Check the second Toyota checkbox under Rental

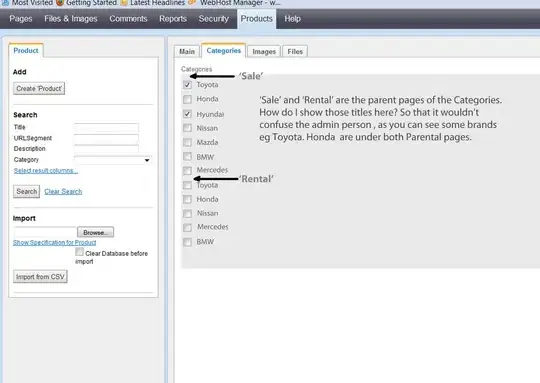(x=187, y=185)
